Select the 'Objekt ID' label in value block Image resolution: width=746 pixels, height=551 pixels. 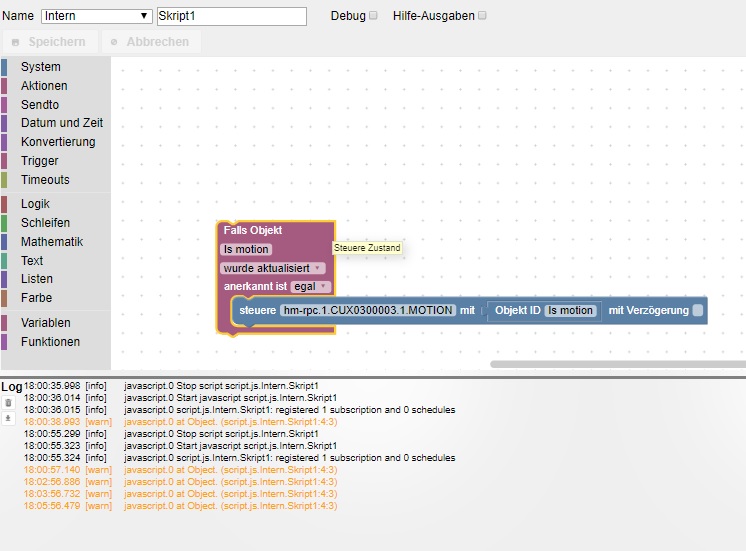coord(518,310)
